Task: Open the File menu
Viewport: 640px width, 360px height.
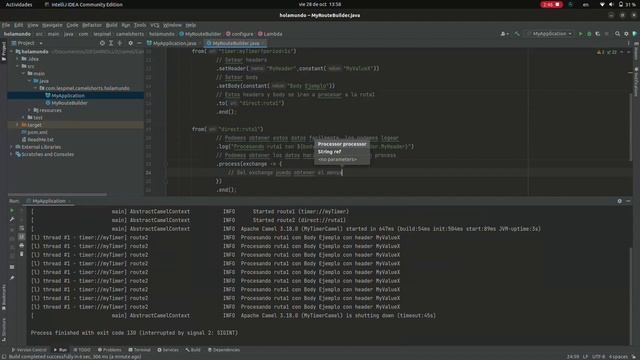Action: click(x=6, y=25)
